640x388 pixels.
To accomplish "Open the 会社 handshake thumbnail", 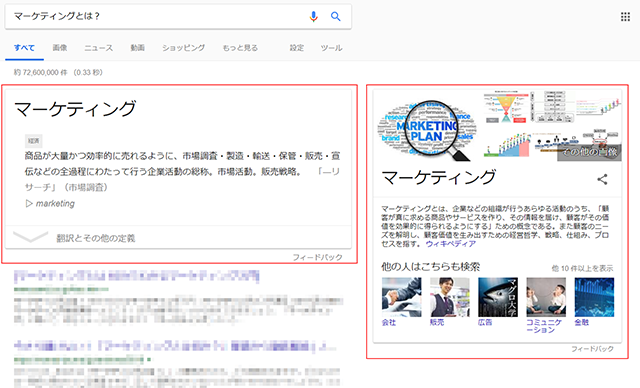I will click(402, 297).
